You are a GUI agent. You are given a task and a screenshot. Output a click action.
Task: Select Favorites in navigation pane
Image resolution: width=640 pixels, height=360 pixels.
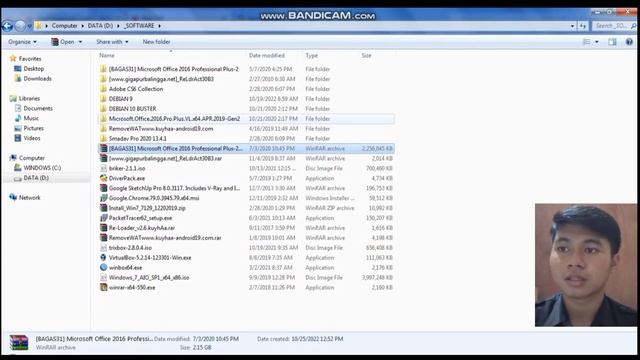click(30, 59)
